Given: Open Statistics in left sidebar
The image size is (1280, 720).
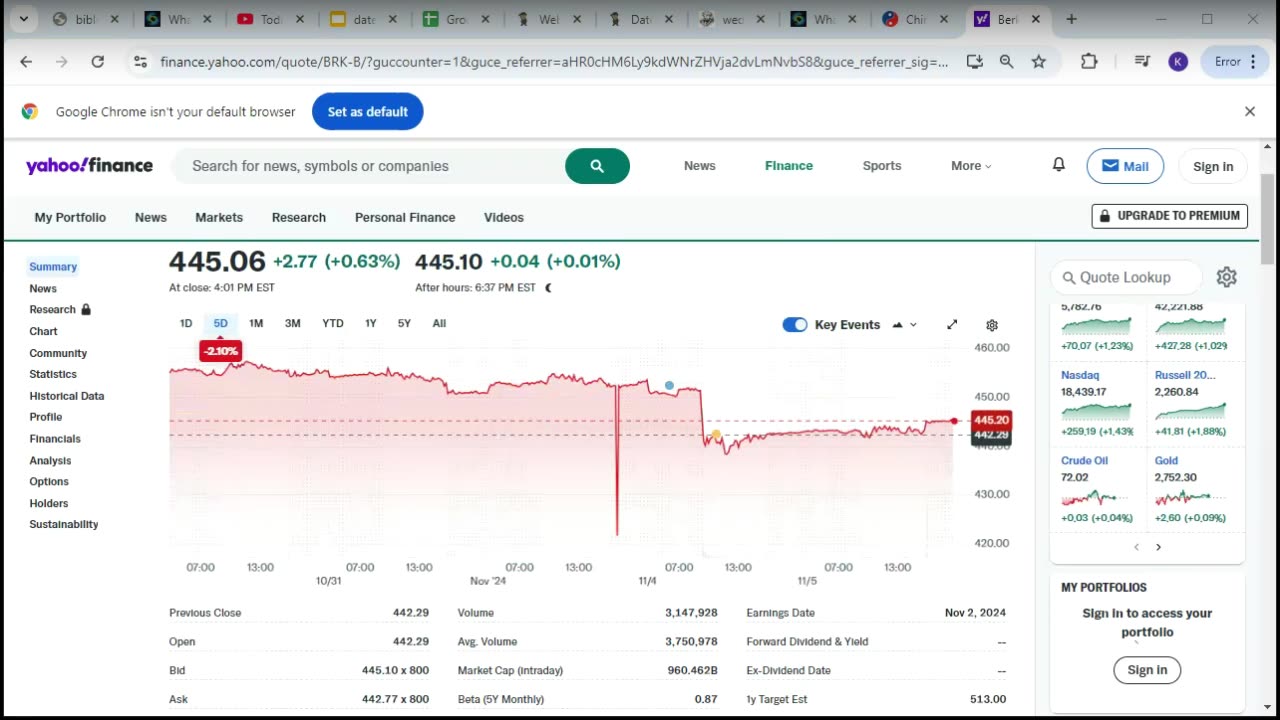Looking at the screenshot, I should click(53, 374).
